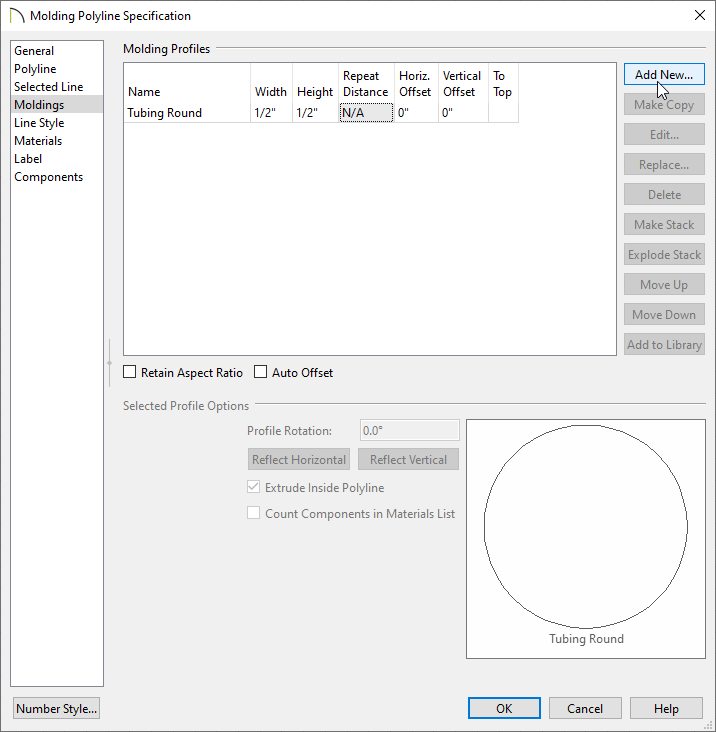Click the Add New... button
The height and width of the screenshot is (732, 716).
pyautogui.click(x=664, y=75)
